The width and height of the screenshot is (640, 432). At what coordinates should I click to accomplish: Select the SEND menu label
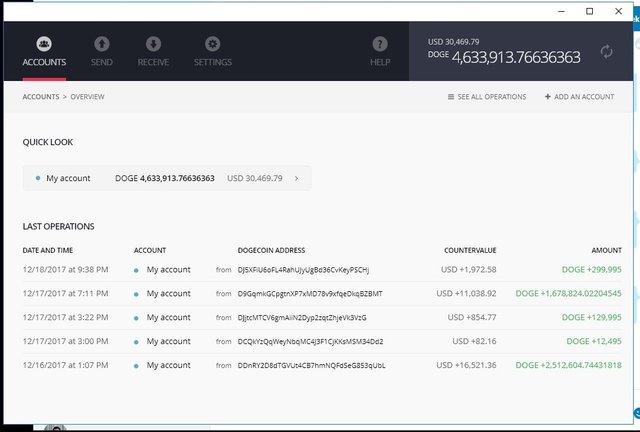(x=102, y=62)
